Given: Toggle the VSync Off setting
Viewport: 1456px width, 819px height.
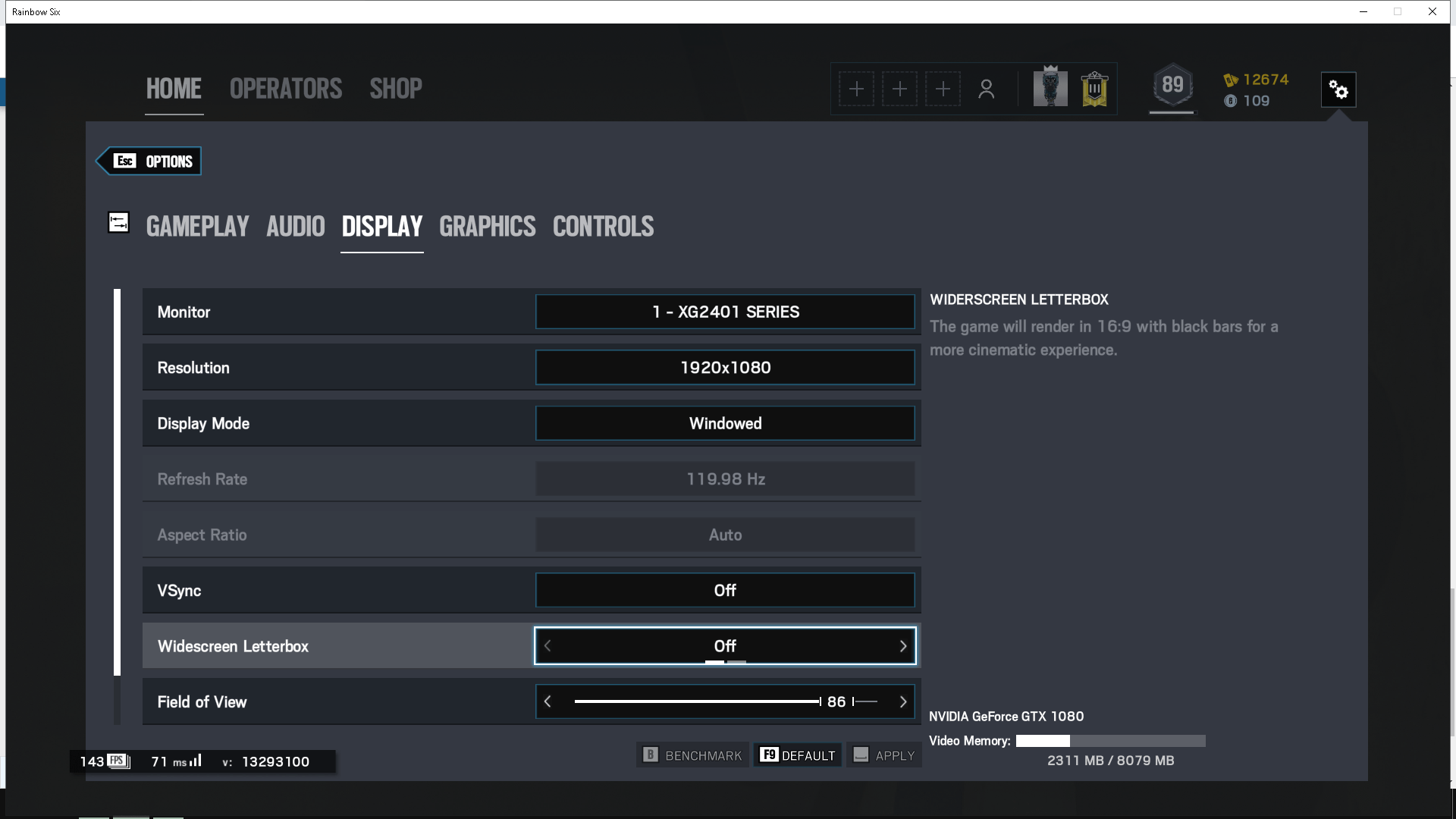Looking at the screenshot, I should coord(725,590).
